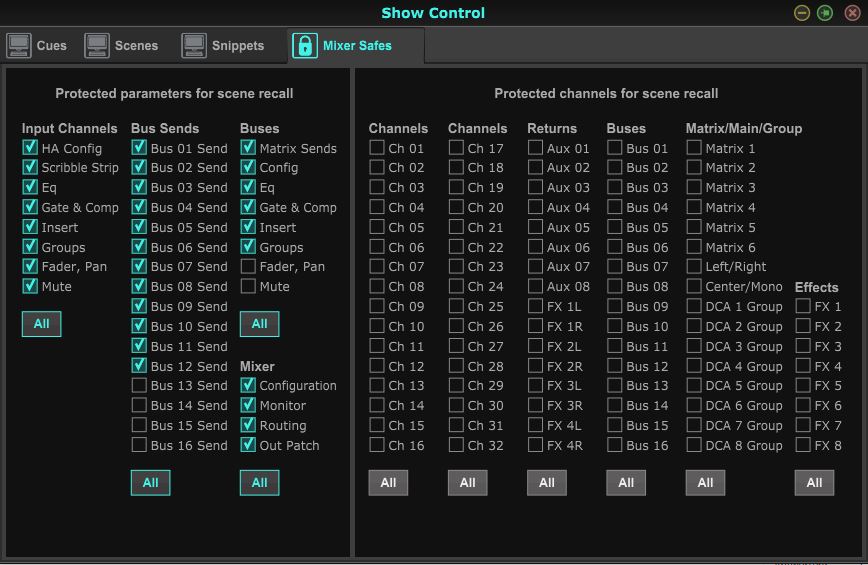
Task: Check the Buses Mute checkbox
Action: point(248,286)
